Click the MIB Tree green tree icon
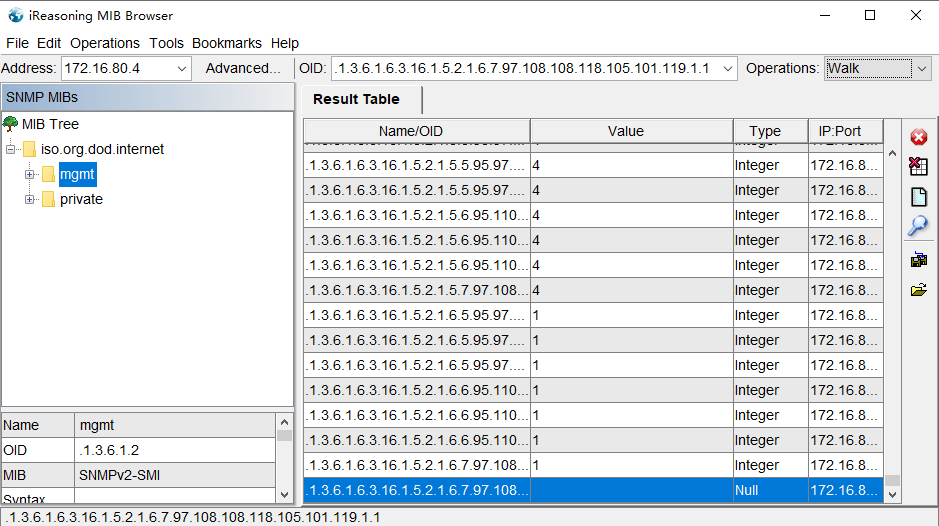939x526 pixels. [10, 124]
